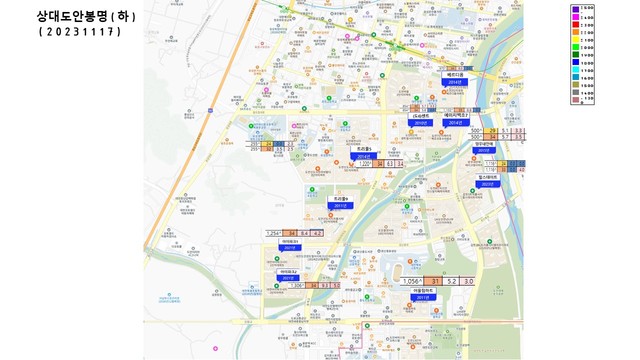Select the 어울림하트 complex name label

[423, 291]
